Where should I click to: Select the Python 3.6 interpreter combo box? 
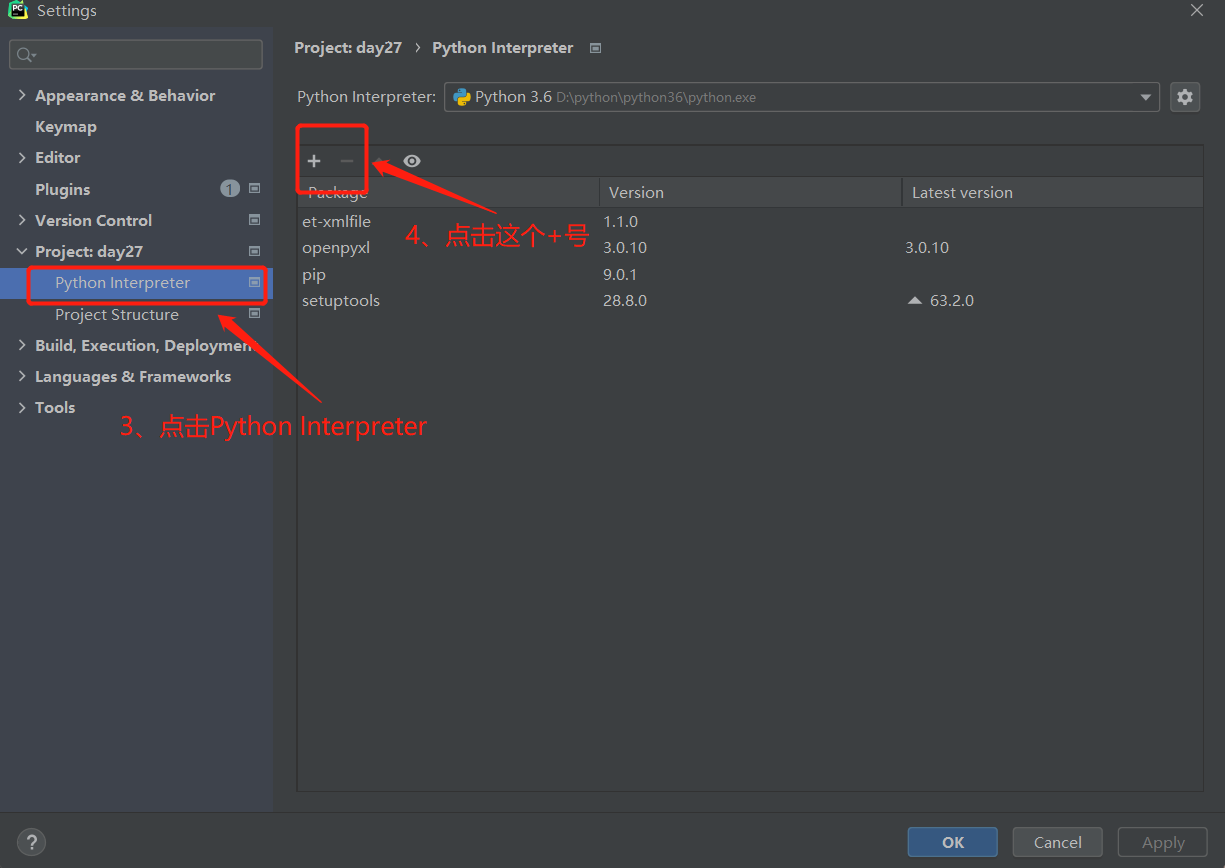coord(801,97)
